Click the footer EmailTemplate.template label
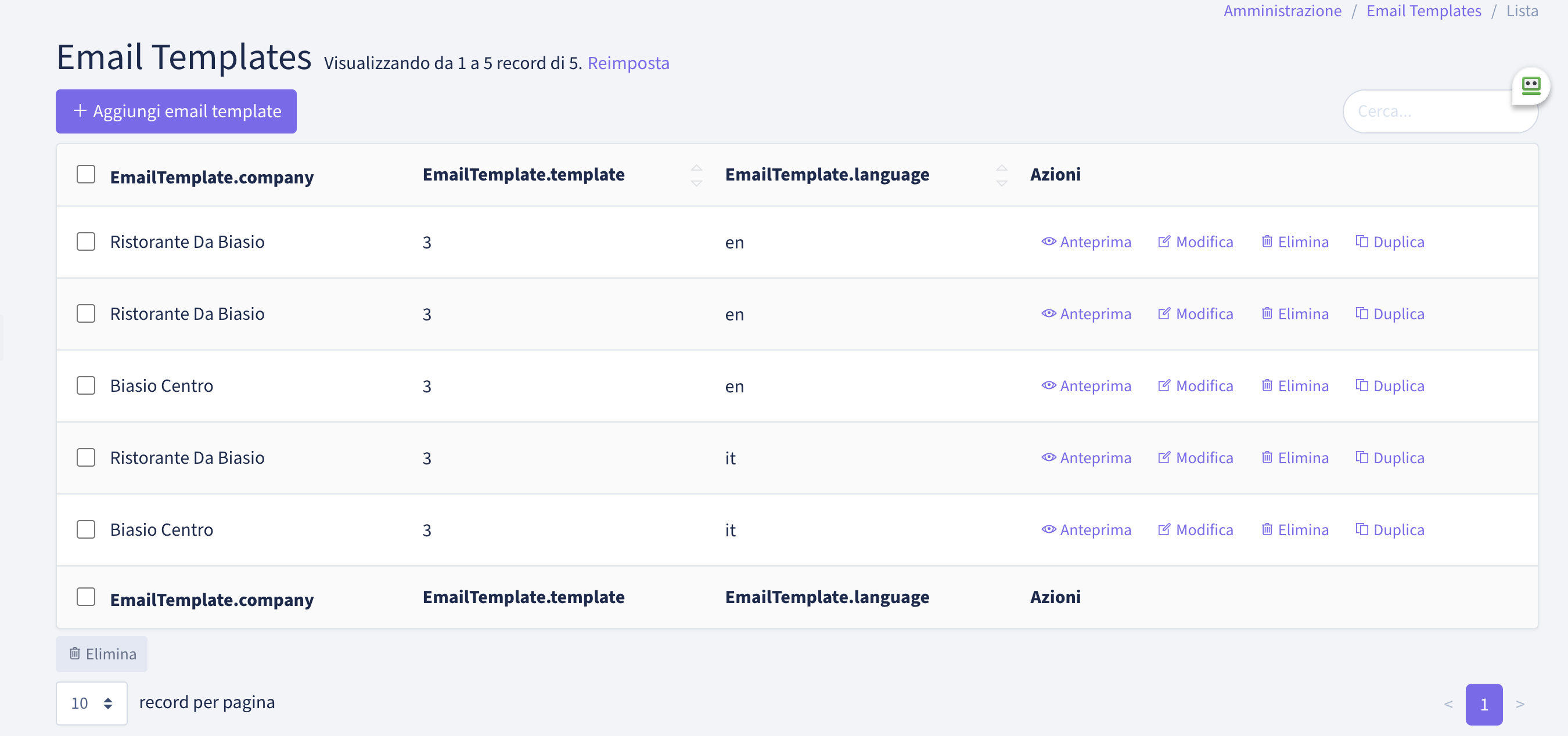This screenshot has height=736, width=1568. click(x=523, y=597)
